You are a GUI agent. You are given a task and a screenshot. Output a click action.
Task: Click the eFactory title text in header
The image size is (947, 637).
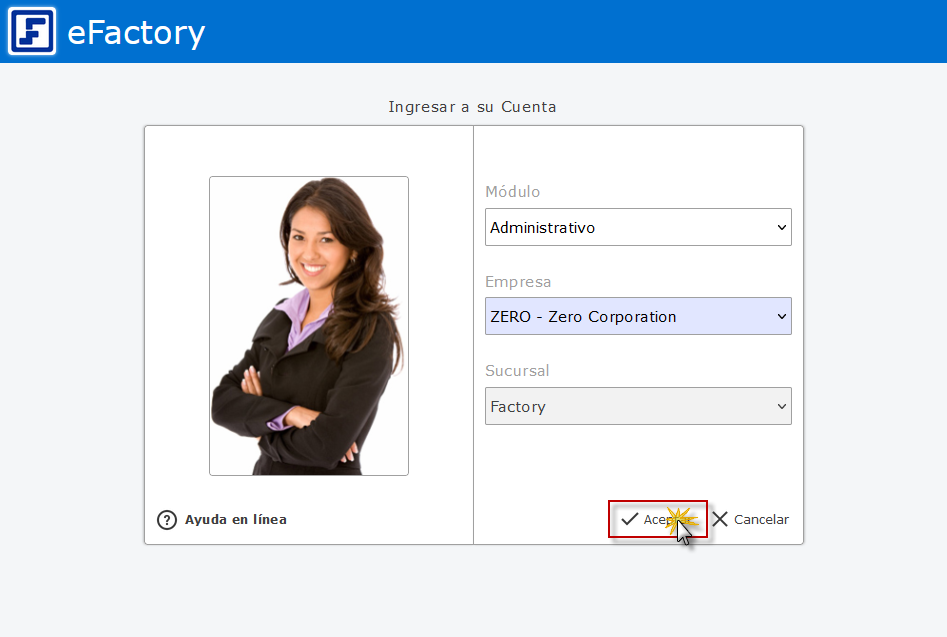(136, 33)
